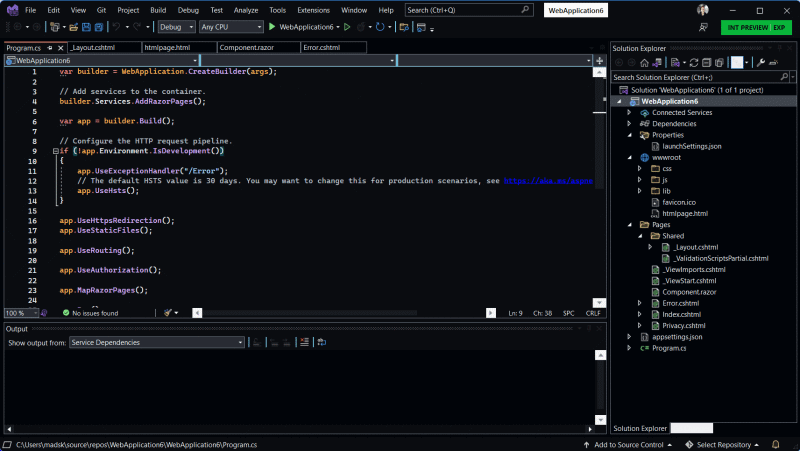
Task: Click the Save All icon
Action: coord(99,27)
